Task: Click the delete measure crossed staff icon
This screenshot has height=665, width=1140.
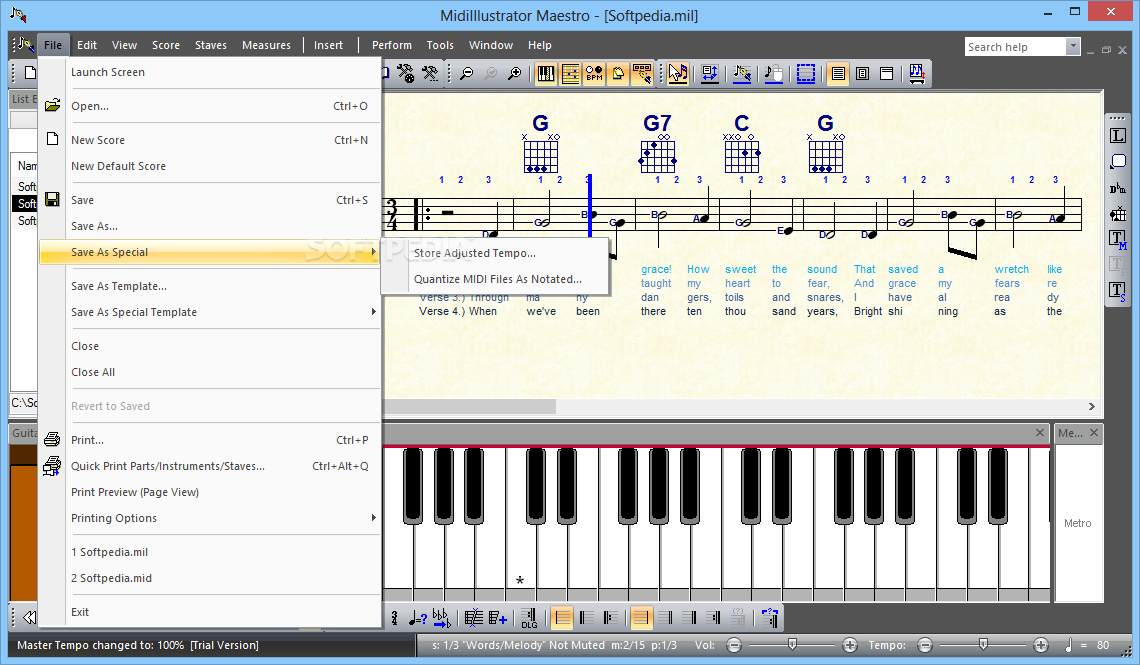Action: [473, 618]
